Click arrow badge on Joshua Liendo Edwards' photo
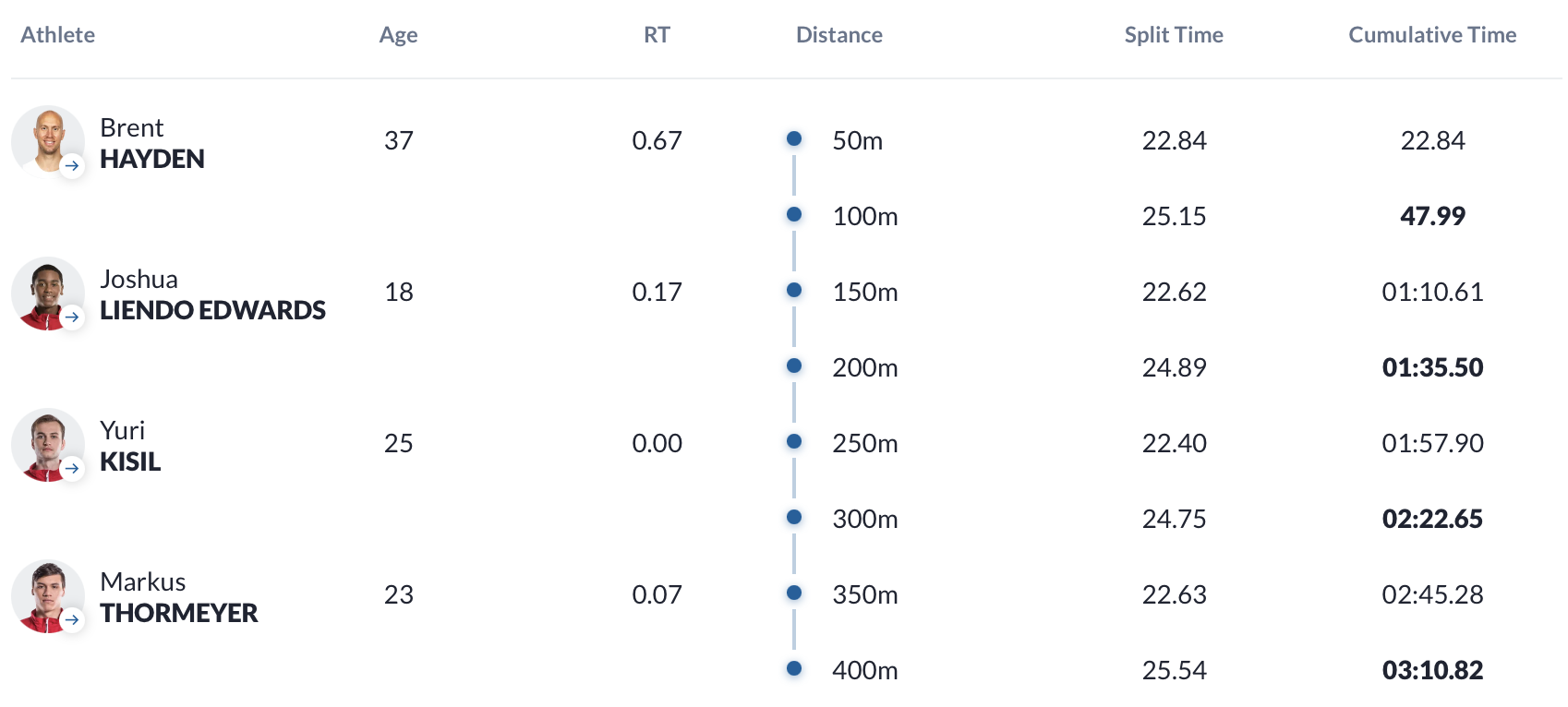This screenshot has width=1568, height=707. pos(73,318)
